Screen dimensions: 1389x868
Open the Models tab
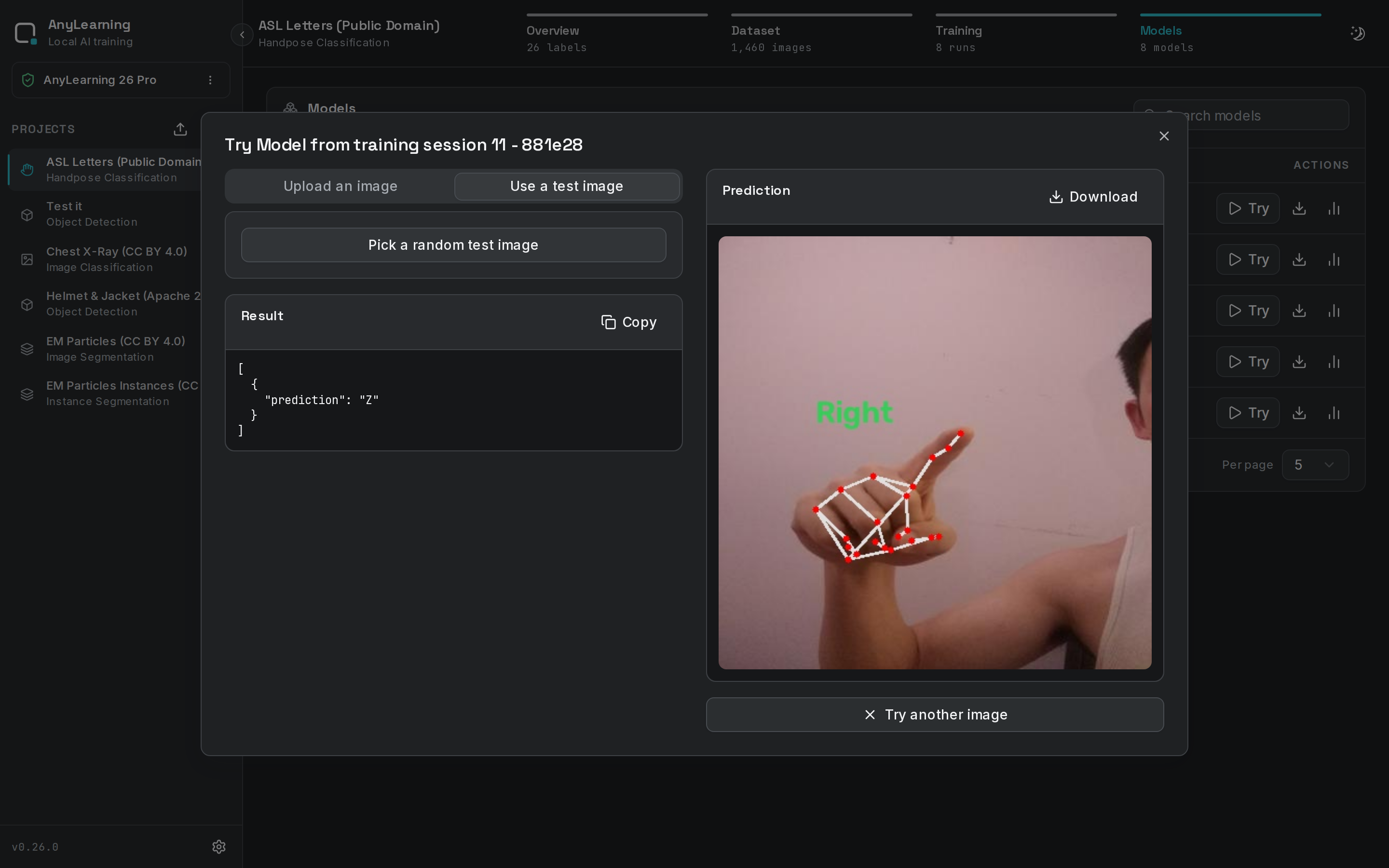click(1231, 34)
